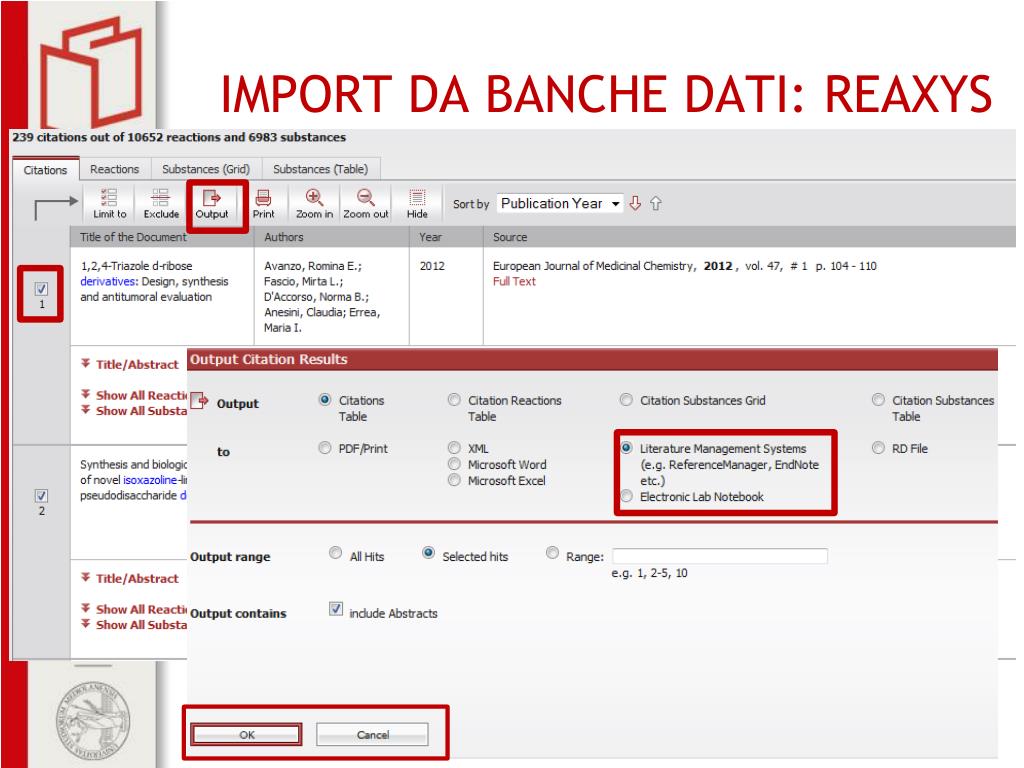Select All Hits output range
This screenshot has width=1024, height=768.
[336, 553]
